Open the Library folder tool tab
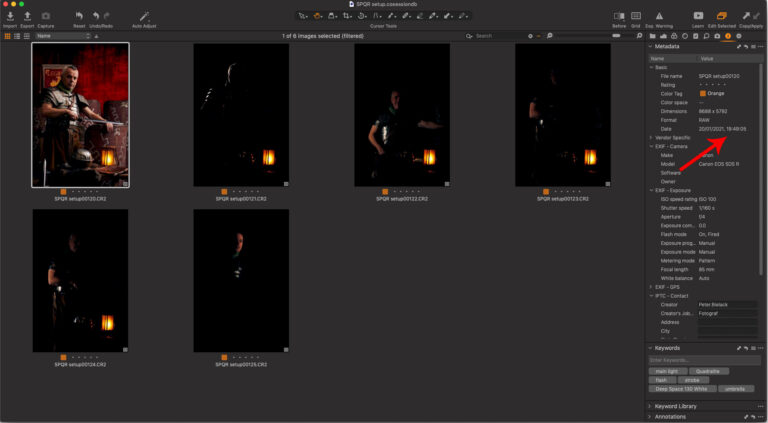 tap(652, 36)
